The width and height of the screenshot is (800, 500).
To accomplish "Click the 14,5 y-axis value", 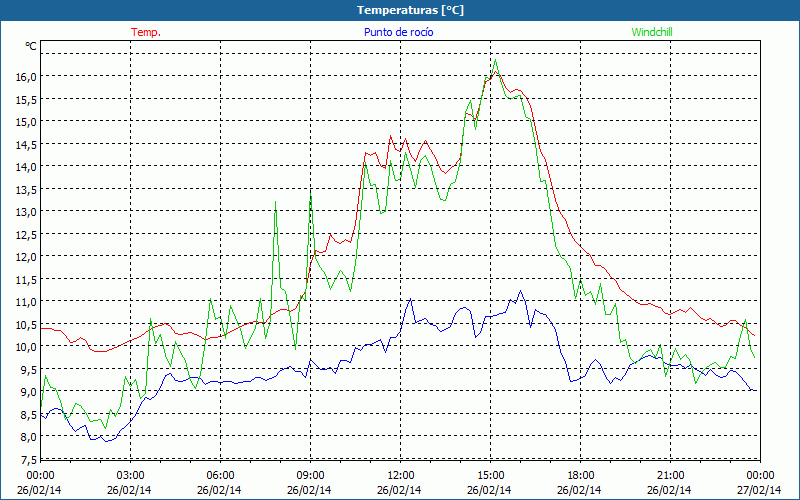I will pos(27,144).
